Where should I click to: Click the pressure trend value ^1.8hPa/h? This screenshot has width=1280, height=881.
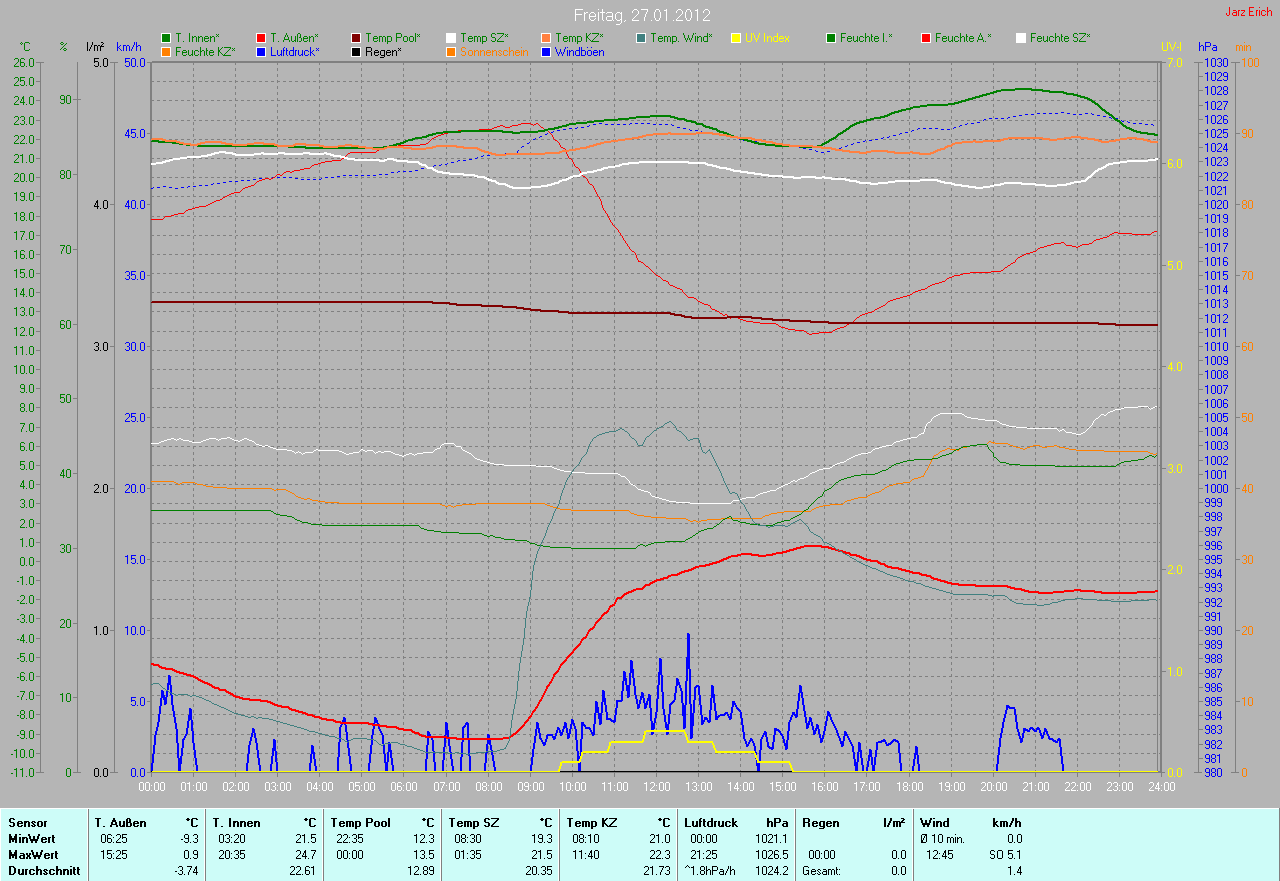coord(712,871)
